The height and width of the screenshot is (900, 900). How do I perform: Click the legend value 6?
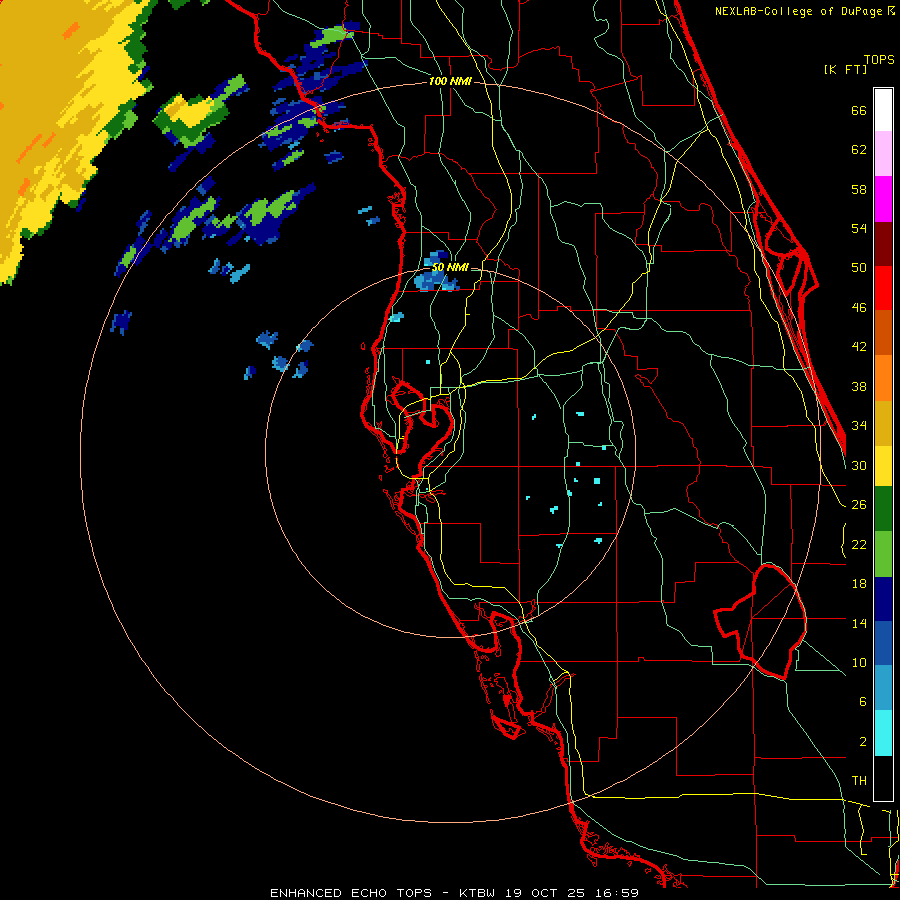(862, 702)
